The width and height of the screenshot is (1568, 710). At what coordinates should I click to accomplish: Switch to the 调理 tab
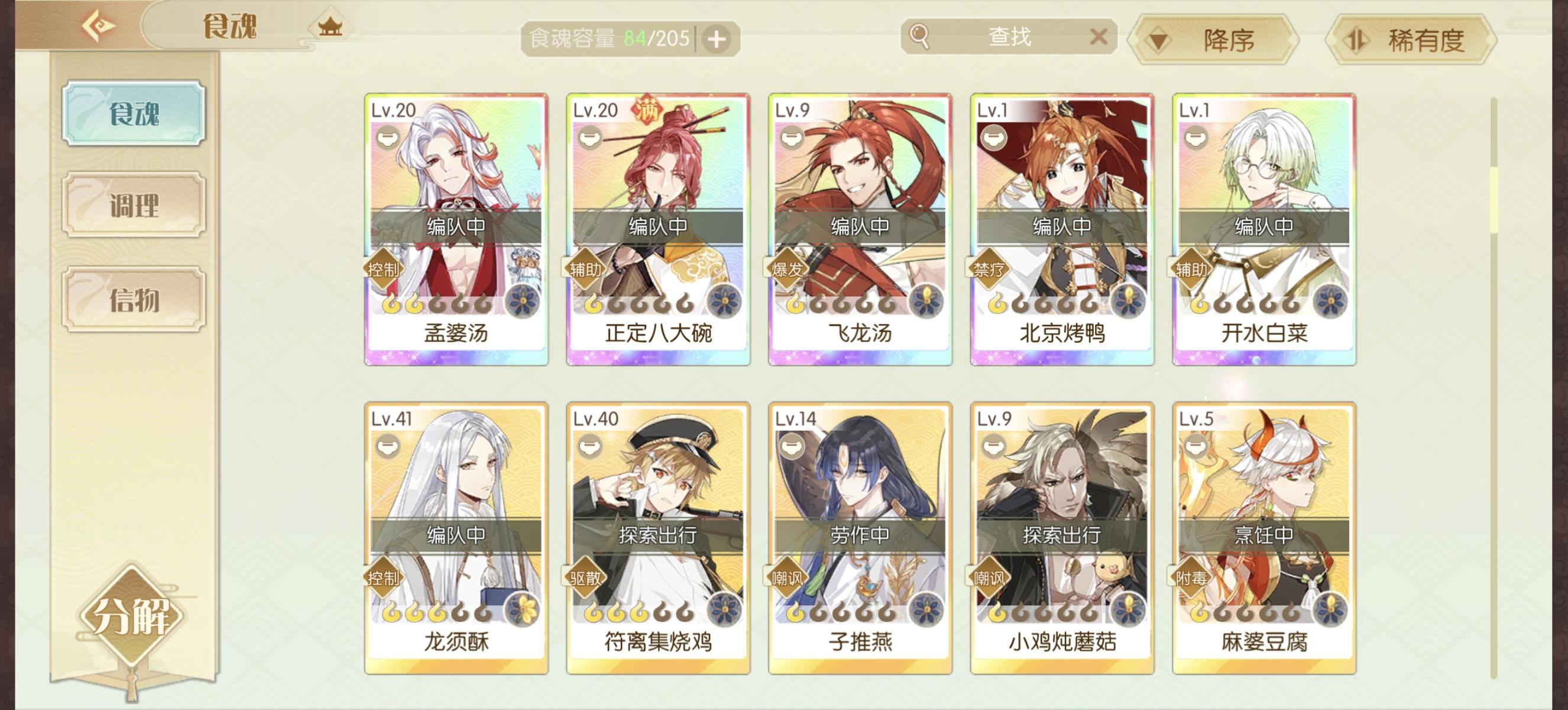click(x=134, y=205)
